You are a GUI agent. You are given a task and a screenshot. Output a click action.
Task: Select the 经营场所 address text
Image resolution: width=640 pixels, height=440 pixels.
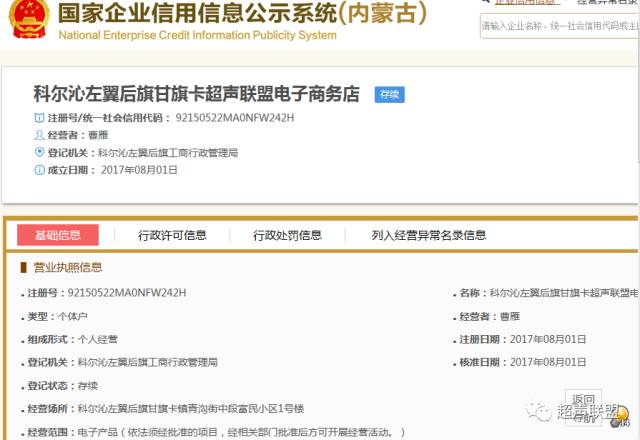tap(191, 409)
